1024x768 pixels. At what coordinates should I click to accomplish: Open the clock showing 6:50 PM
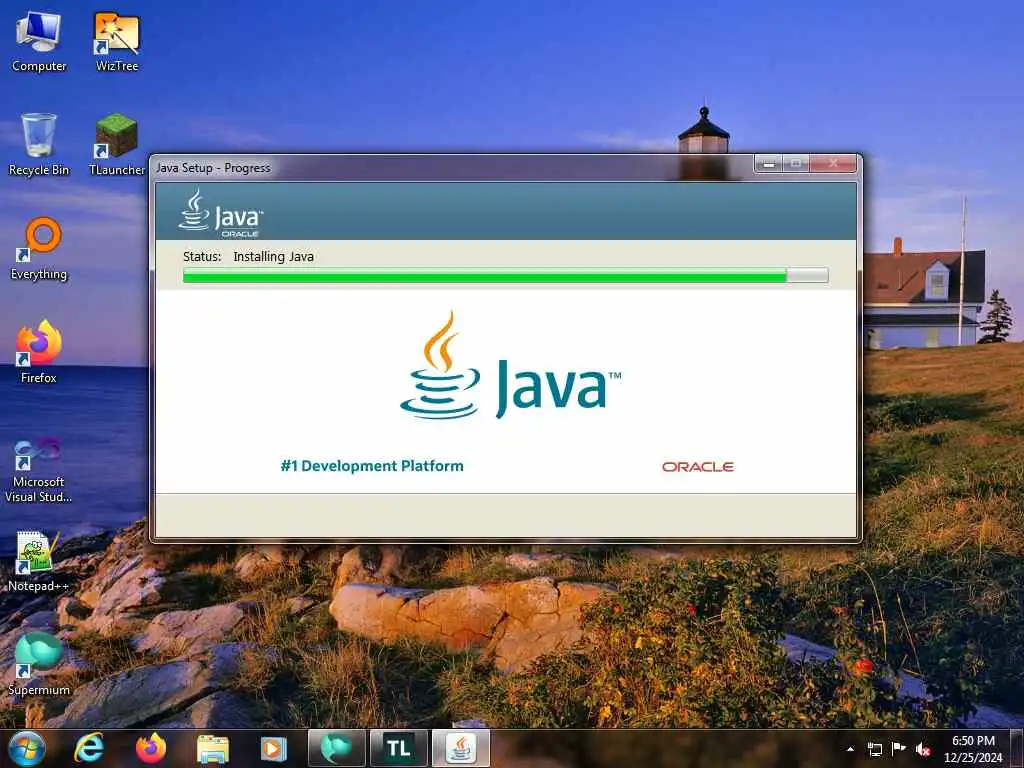[973, 749]
